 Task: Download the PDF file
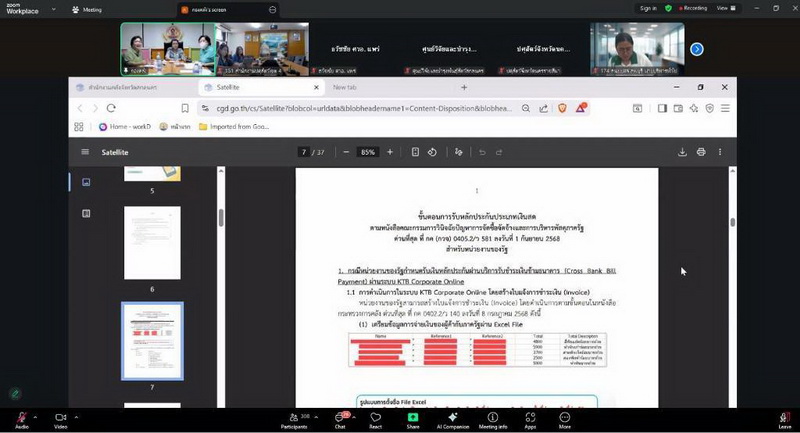coord(683,152)
